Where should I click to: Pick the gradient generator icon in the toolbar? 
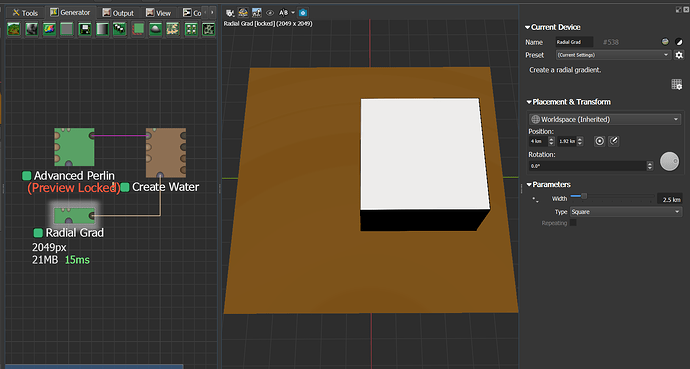102,29
